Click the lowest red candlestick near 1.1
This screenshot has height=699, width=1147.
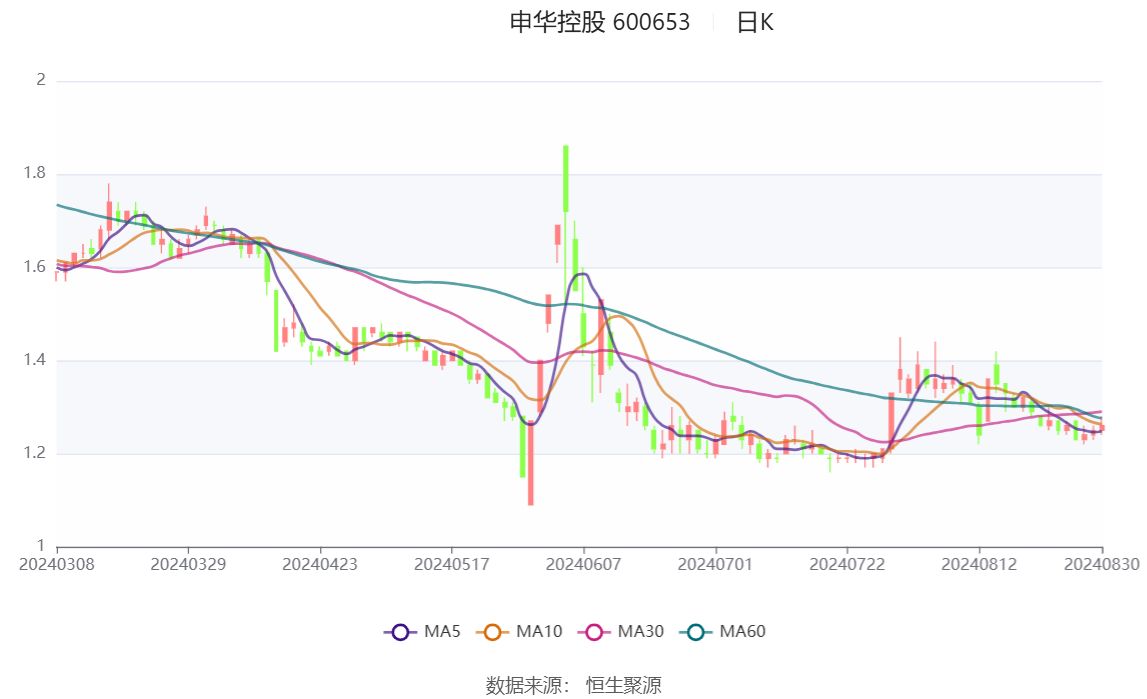point(530,461)
